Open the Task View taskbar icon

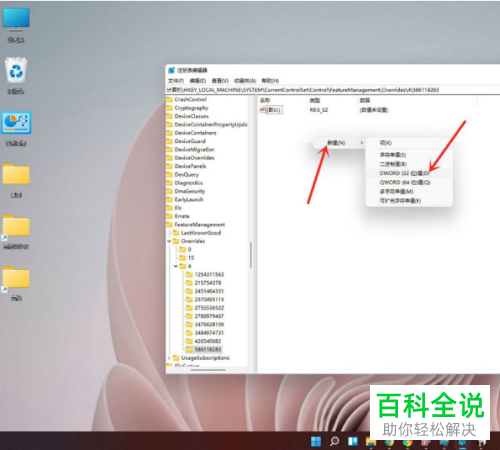(x=353, y=441)
